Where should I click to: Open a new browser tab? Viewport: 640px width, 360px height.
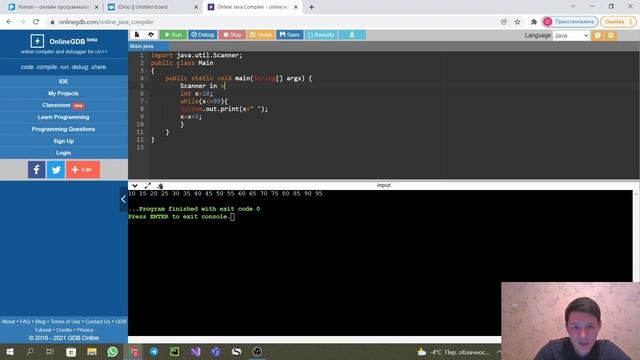(x=311, y=7)
